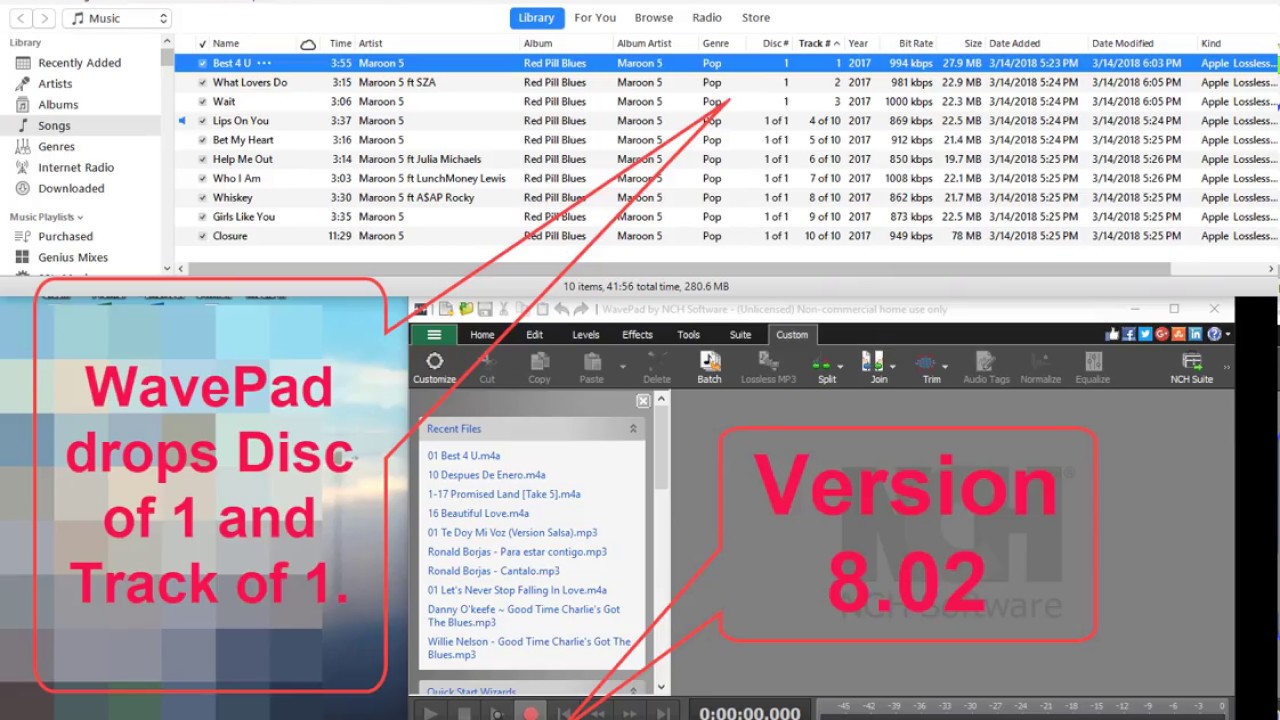Collapse the Recent Files panel

[x=632, y=428]
